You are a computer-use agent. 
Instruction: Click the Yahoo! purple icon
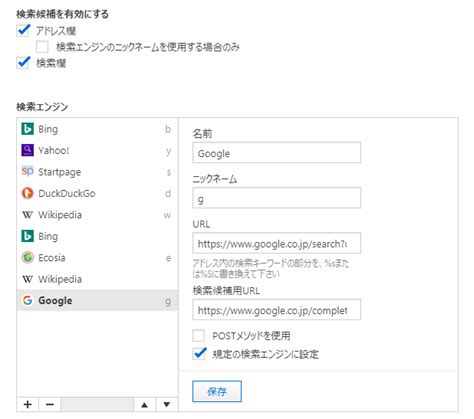[27, 150]
